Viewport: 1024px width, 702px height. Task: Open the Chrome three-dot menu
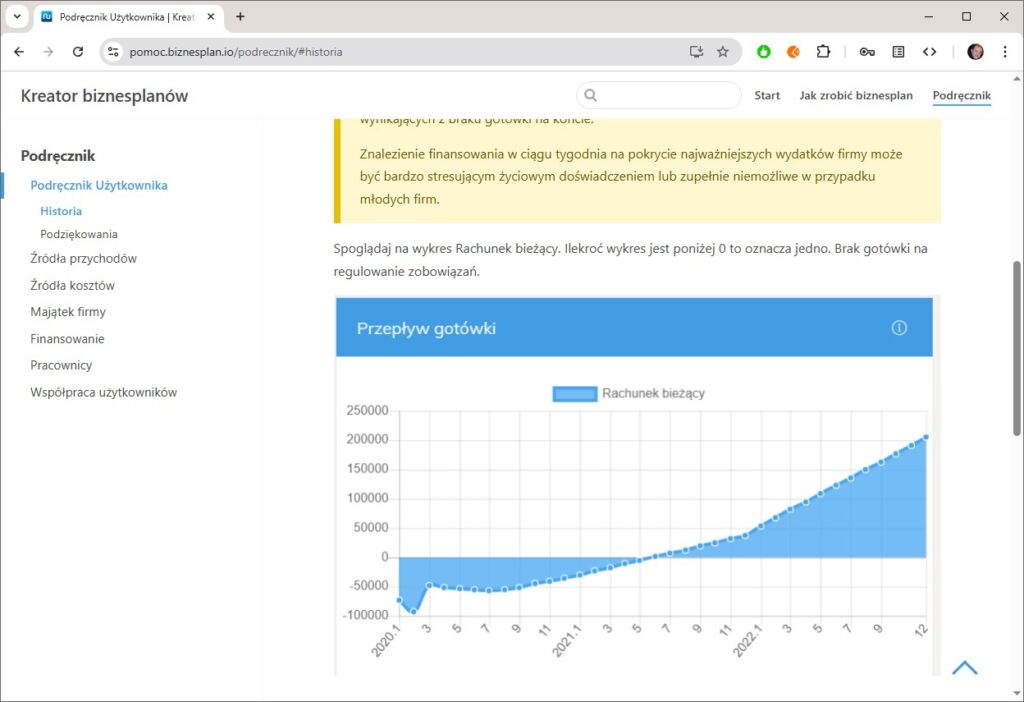pos(1003,52)
